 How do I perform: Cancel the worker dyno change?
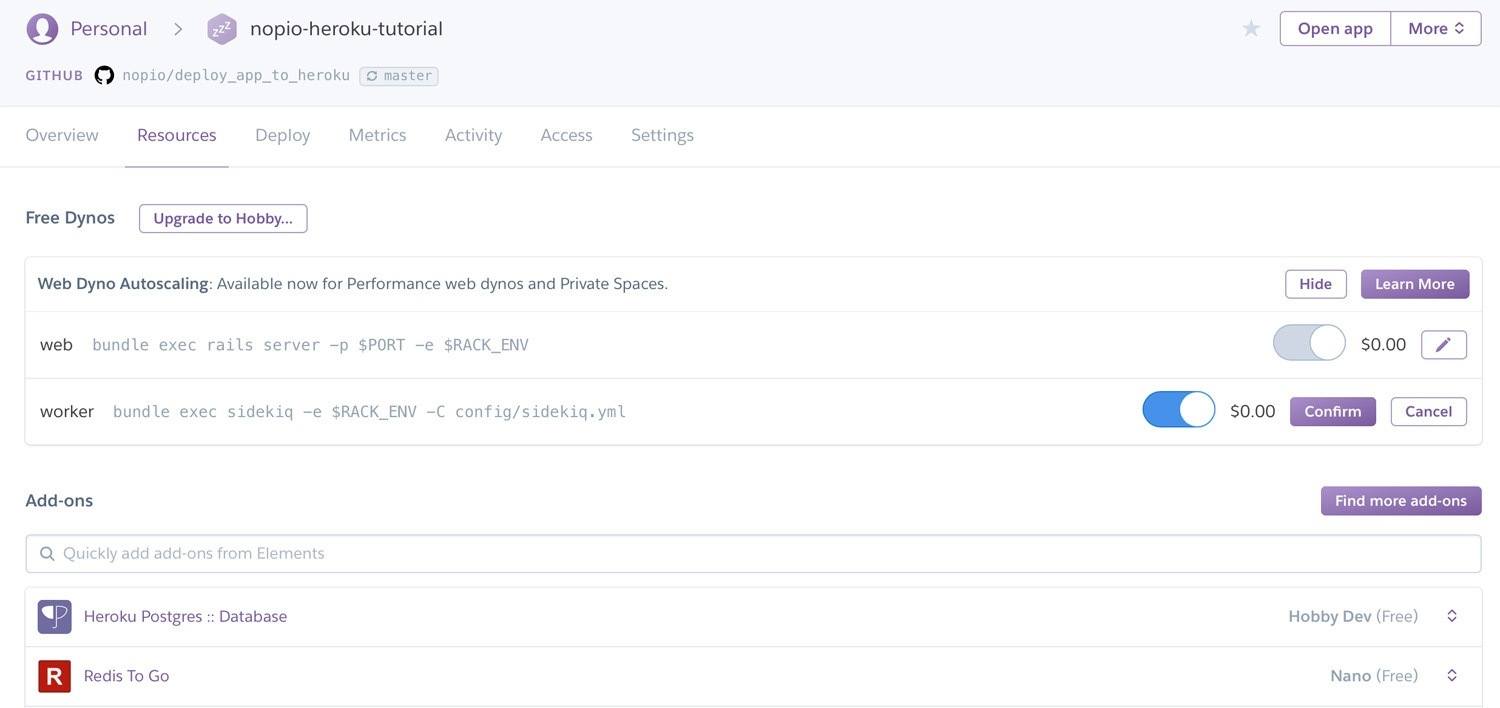[x=1429, y=411]
